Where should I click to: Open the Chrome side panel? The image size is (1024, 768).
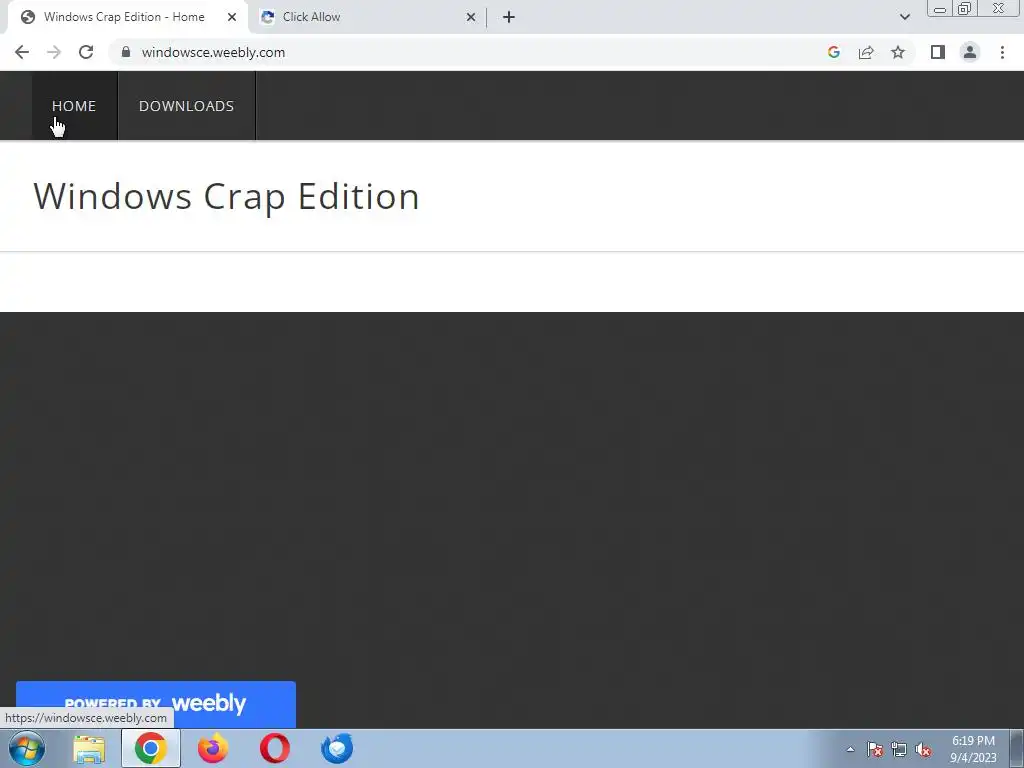[938, 52]
